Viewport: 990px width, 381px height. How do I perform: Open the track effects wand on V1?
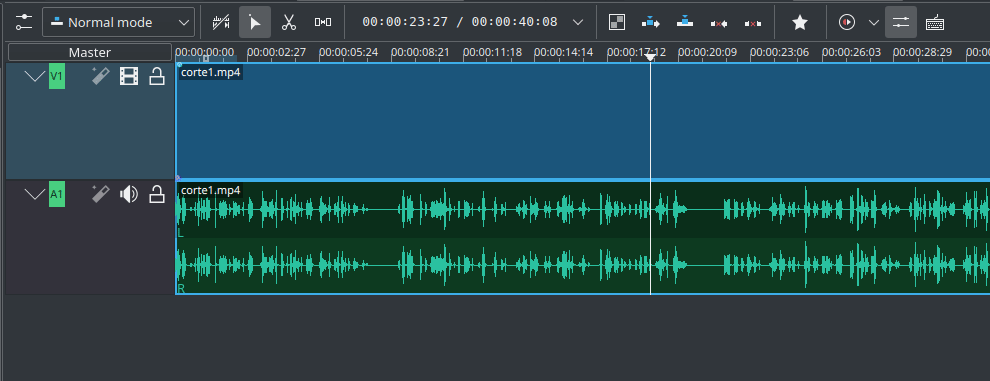[100, 77]
